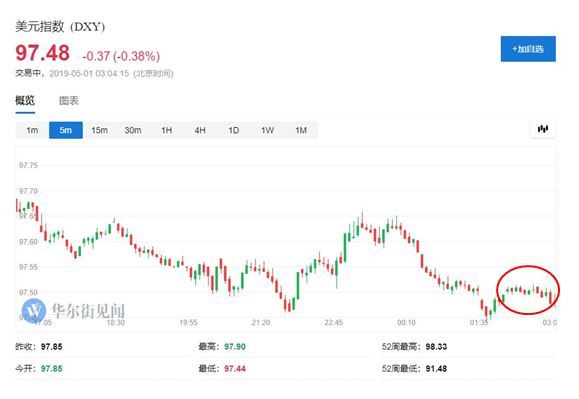Click the 美元指数 (DXY) title

point(60,27)
